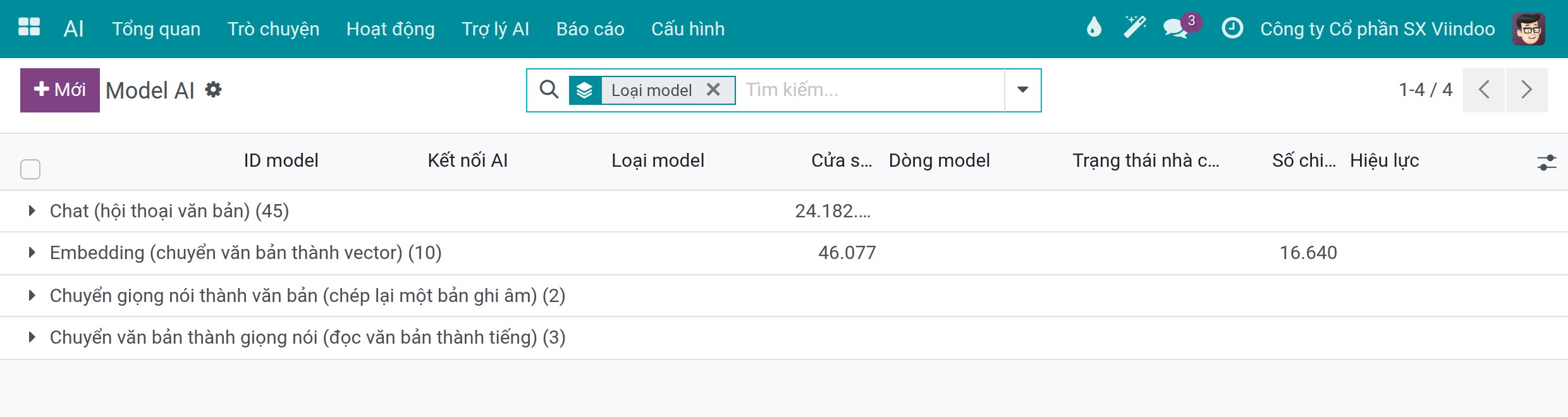Click the Loại model filter facet label
The height and width of the screenshot is (417, 1568).
pos(651,90)
